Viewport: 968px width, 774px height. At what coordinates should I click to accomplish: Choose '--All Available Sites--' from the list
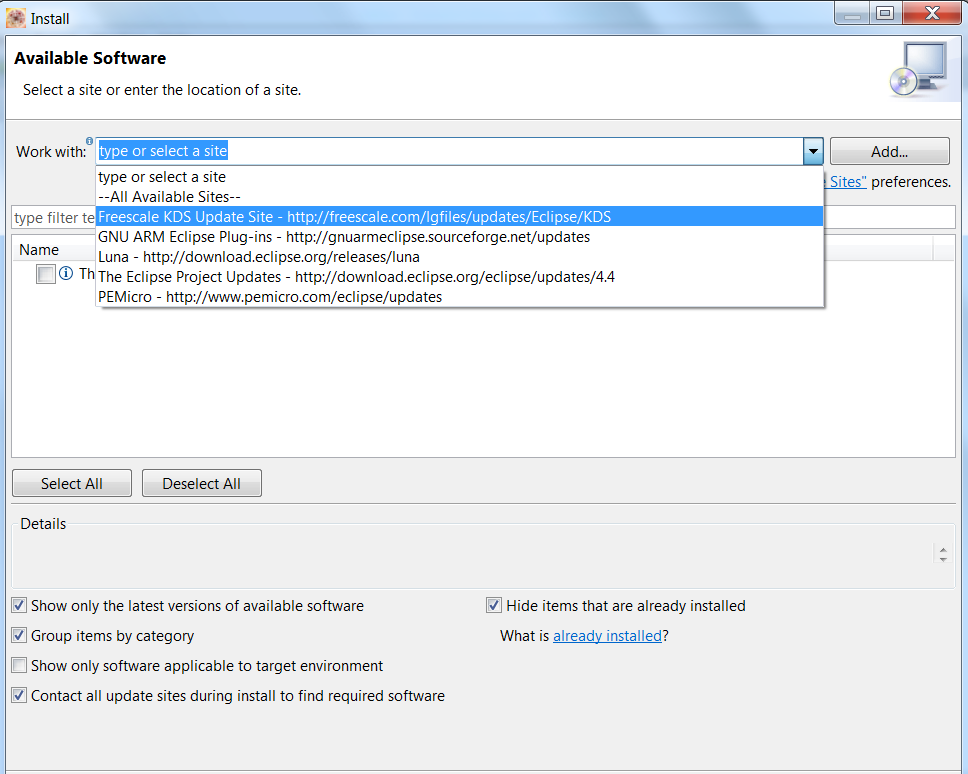click(460, 197)
